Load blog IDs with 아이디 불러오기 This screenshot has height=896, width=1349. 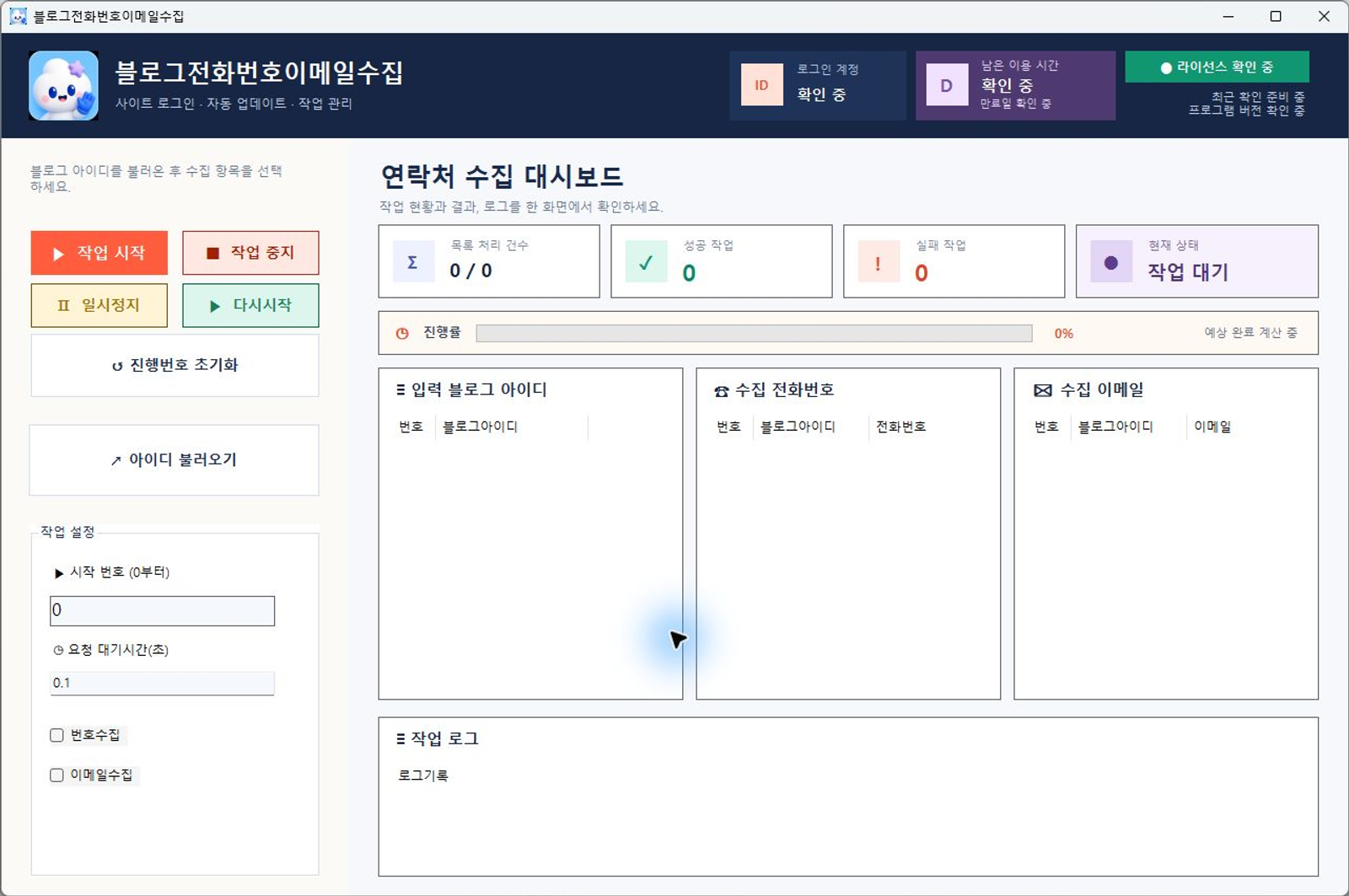[x=174, y=460]
